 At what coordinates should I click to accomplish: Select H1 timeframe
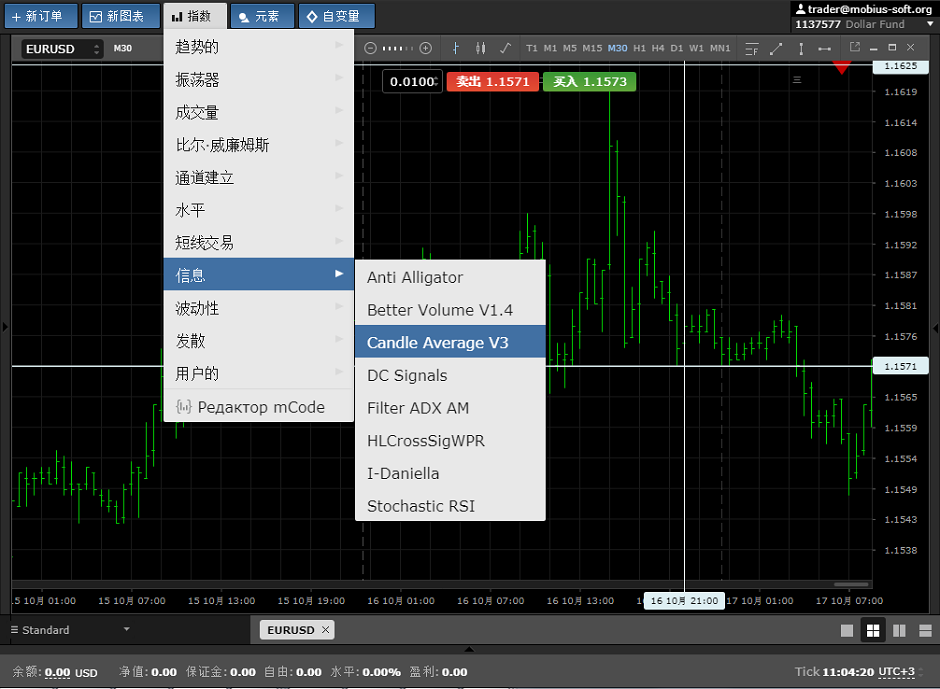(640, 49)
